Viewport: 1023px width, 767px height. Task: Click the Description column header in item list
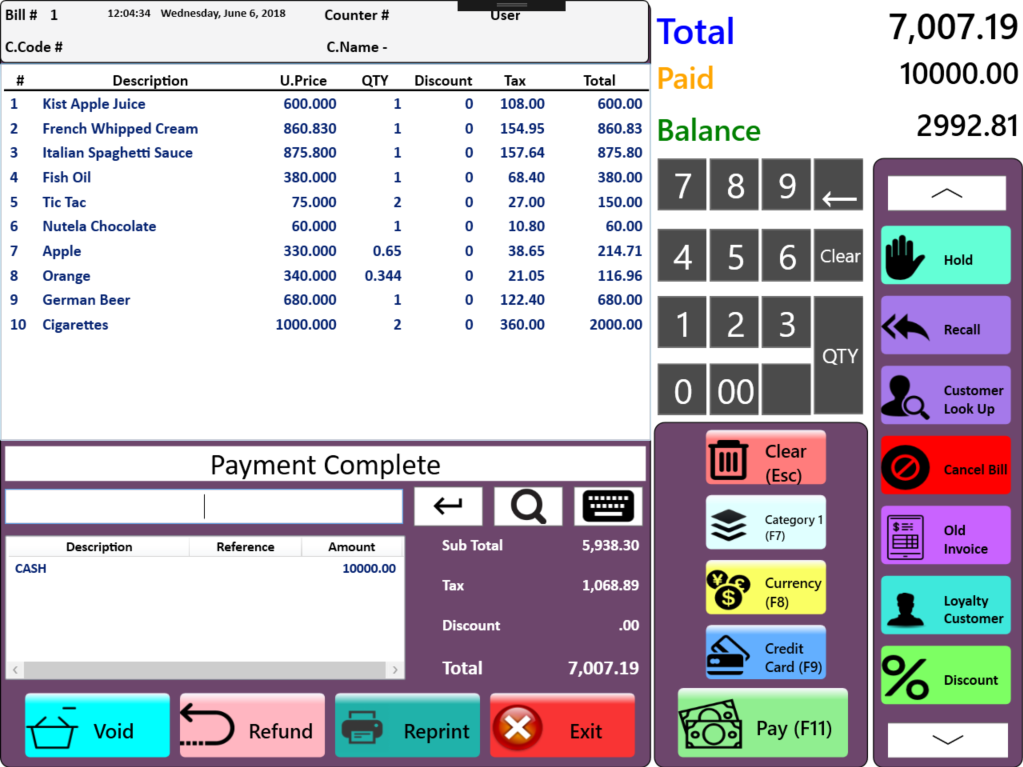pos(150,80)
